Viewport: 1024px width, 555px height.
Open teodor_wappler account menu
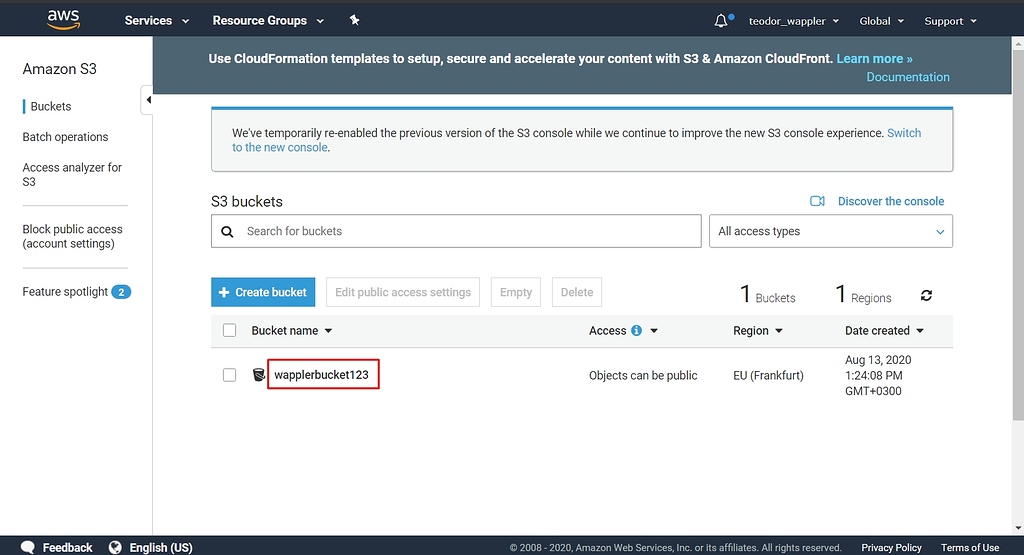pos(793,21)
